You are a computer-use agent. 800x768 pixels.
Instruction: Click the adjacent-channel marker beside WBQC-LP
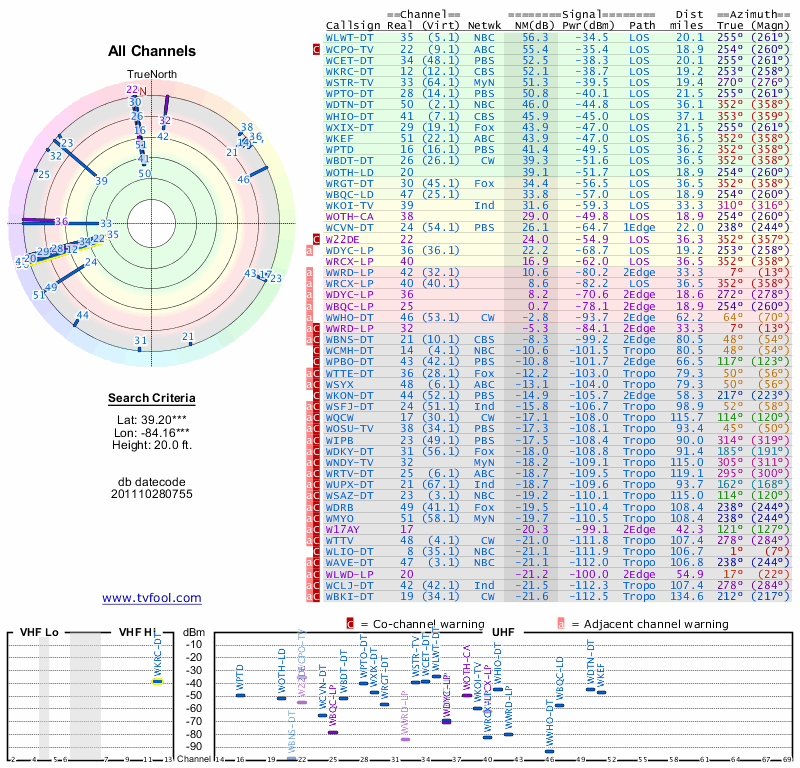pos(309,306)
